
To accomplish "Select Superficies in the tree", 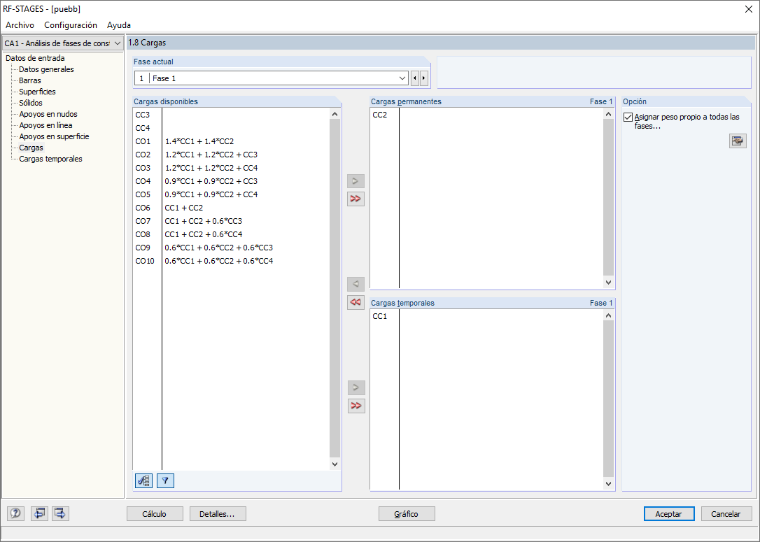I will [x=37, y=92].
